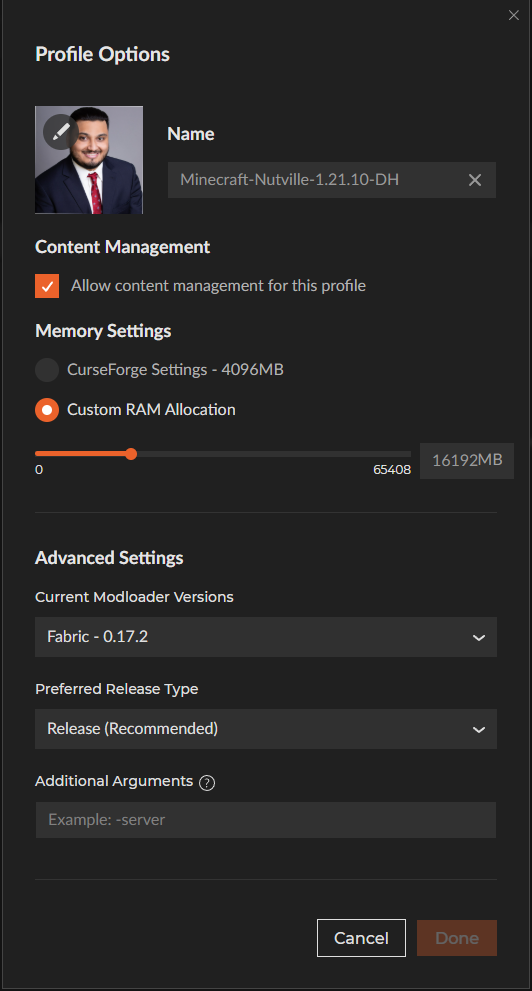This screenshot has width=532, height=991.
Task: Click the Advanced Settings heading
Action: (109, 558)
